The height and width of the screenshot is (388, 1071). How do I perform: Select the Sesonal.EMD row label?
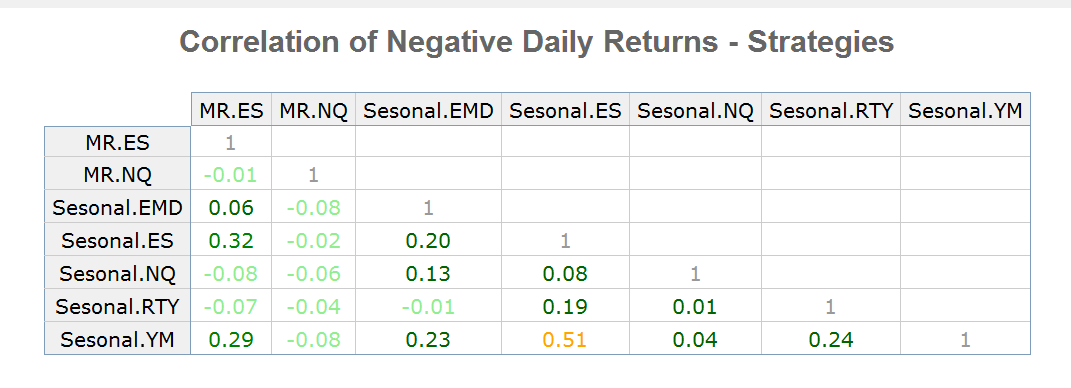tap(117, 207)
